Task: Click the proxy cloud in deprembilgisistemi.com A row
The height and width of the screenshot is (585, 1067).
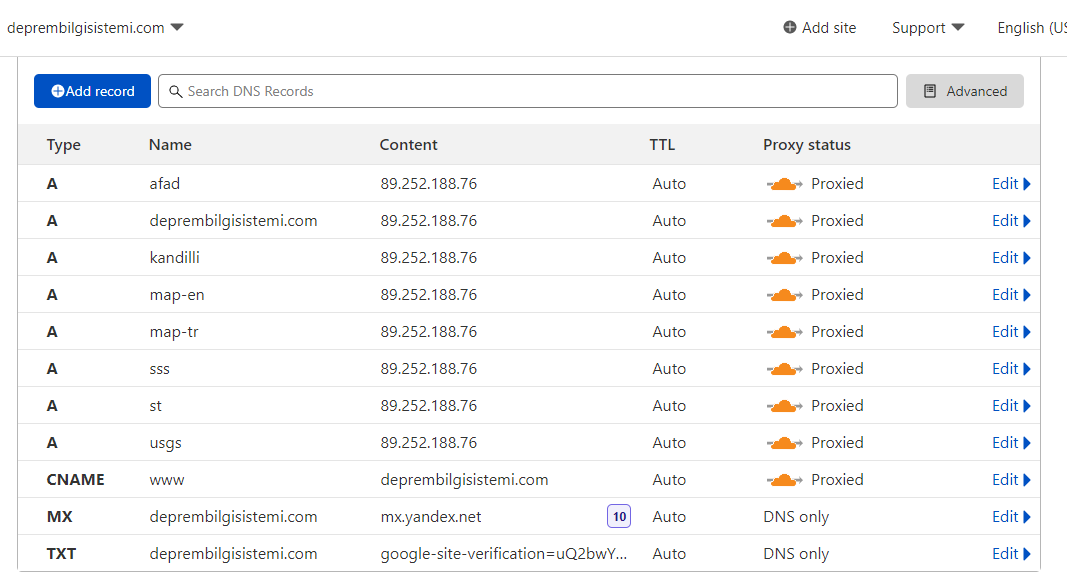Action: [784, 220]
